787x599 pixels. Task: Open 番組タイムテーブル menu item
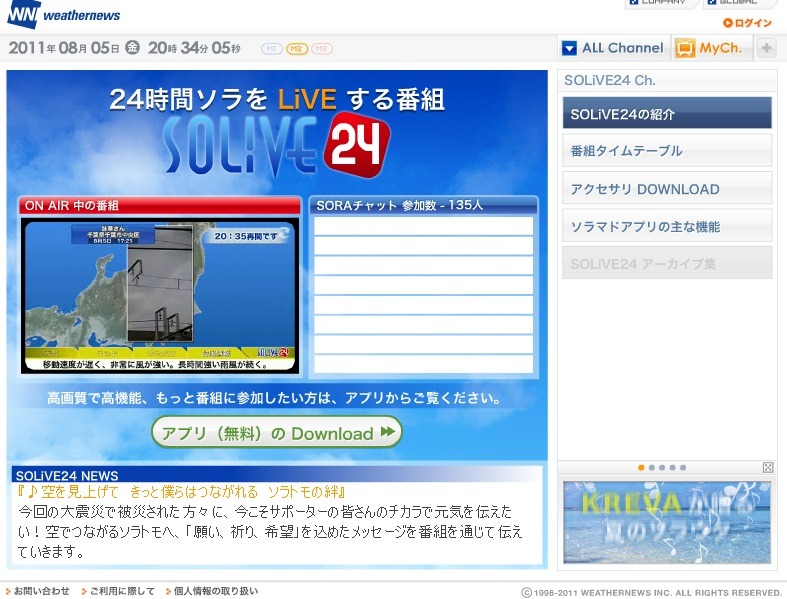(x=667, y=151)
